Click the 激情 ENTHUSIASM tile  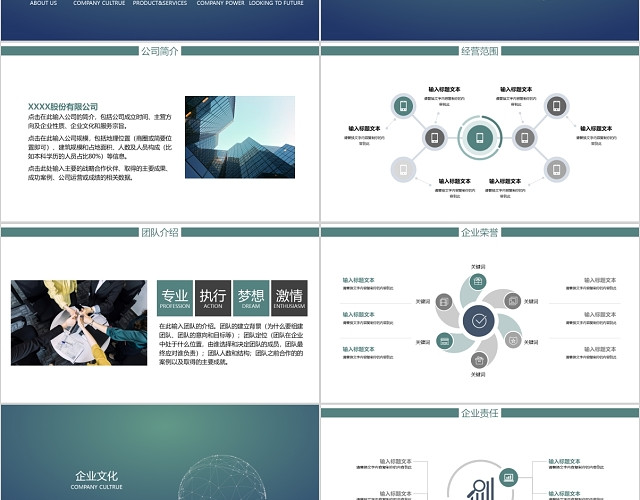coord(289,298)
